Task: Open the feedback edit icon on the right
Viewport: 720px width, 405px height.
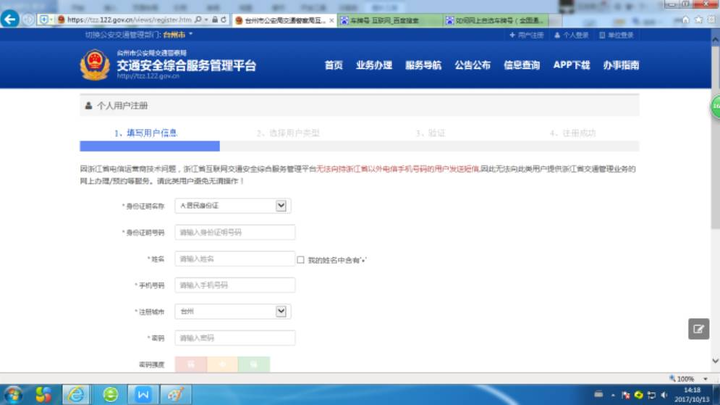Action: click(698, 329)
